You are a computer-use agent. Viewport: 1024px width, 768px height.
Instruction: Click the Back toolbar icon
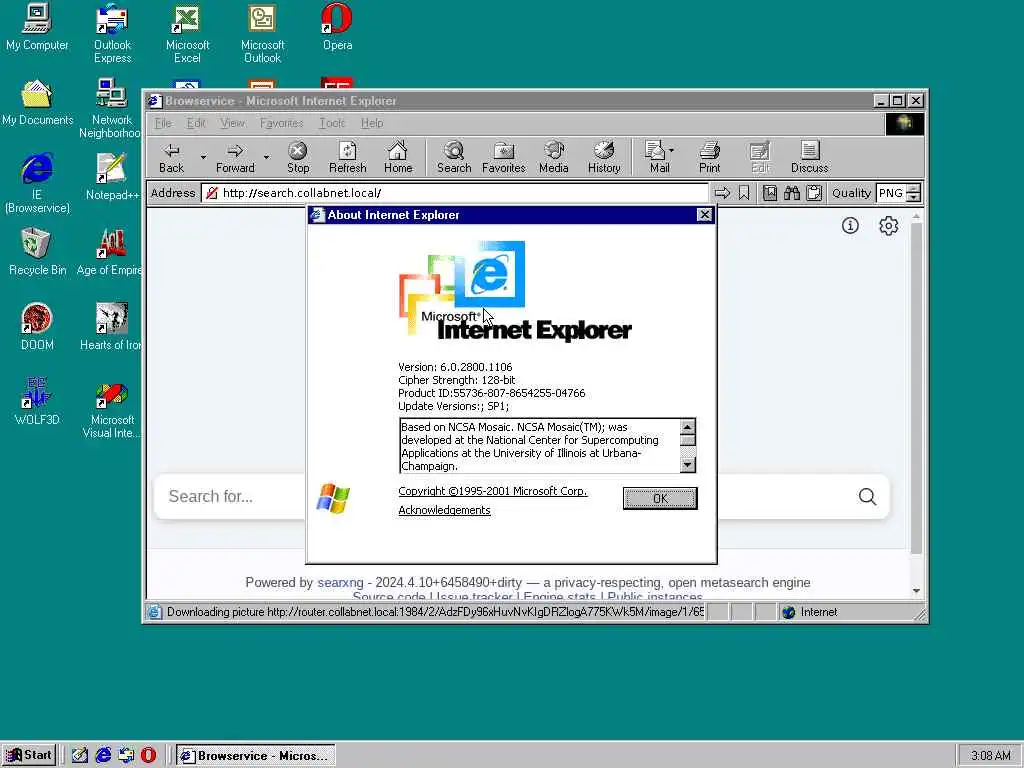pyautogui.click(x=172, y=157)
